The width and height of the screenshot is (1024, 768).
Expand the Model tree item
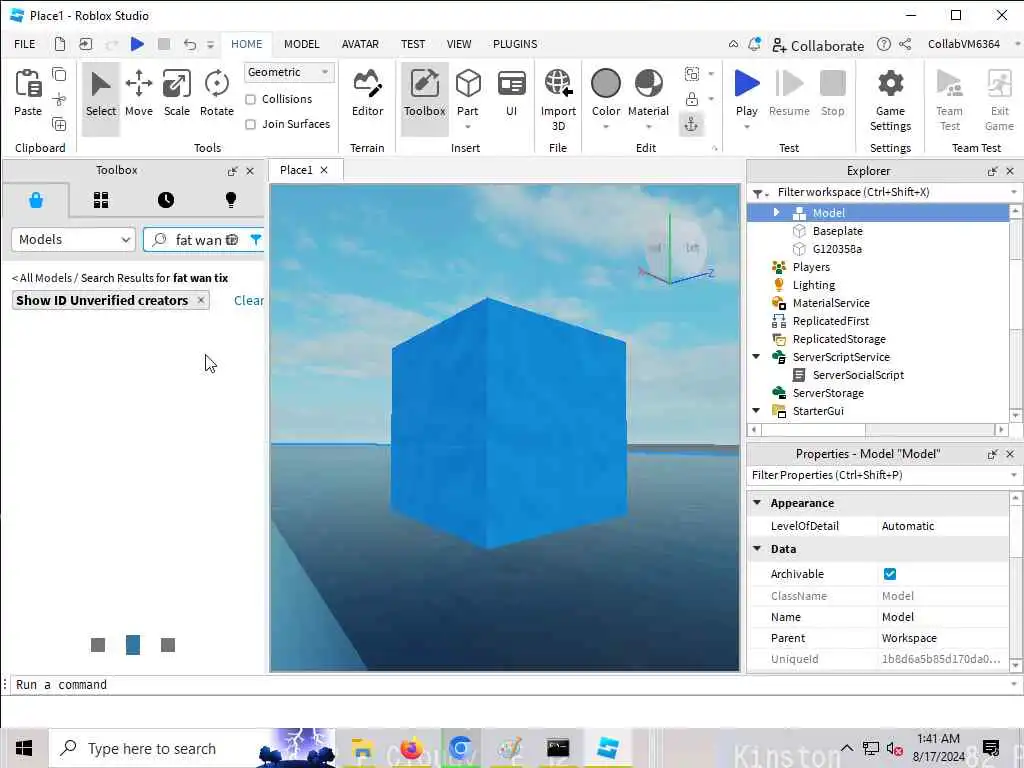coord(776,212)
